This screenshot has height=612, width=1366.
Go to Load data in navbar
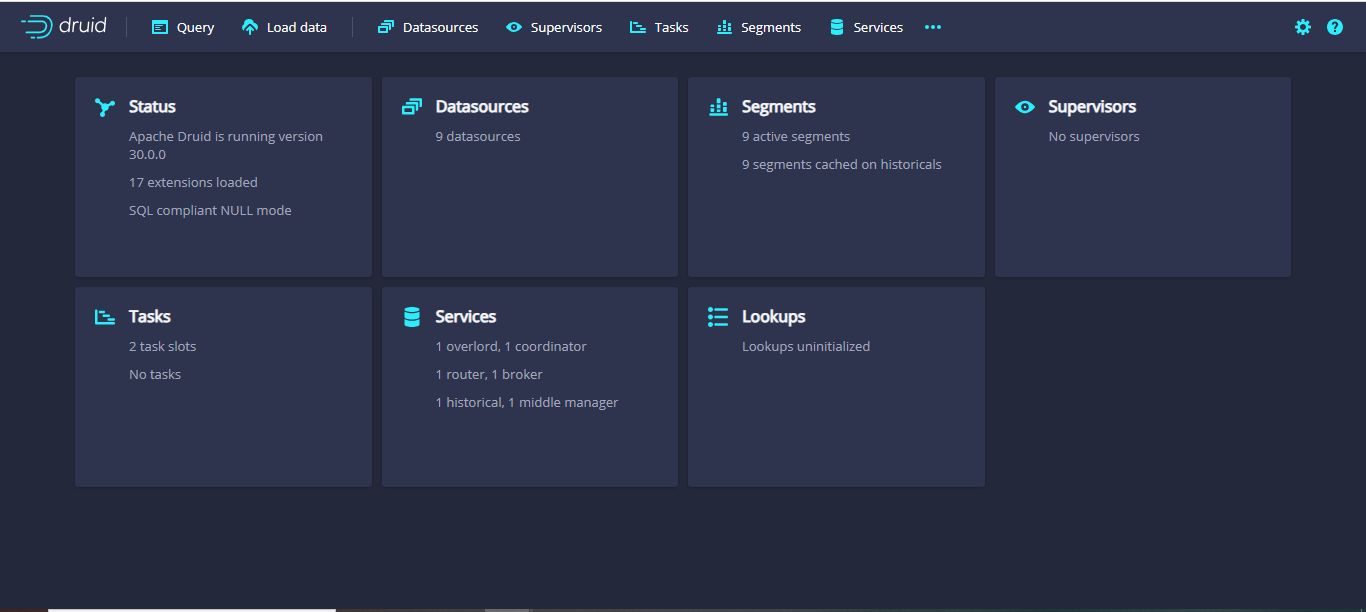(284, 27)
